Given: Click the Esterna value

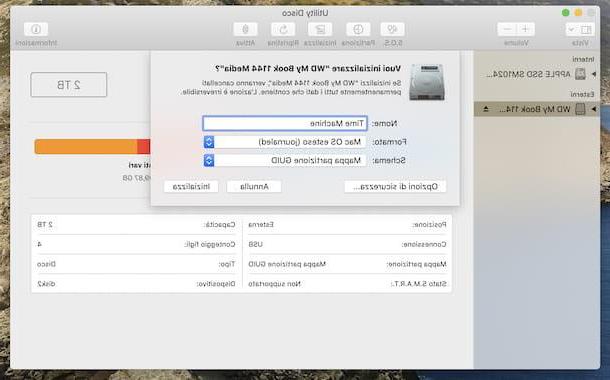Looking at the screenshot, I should coord(261,225).
